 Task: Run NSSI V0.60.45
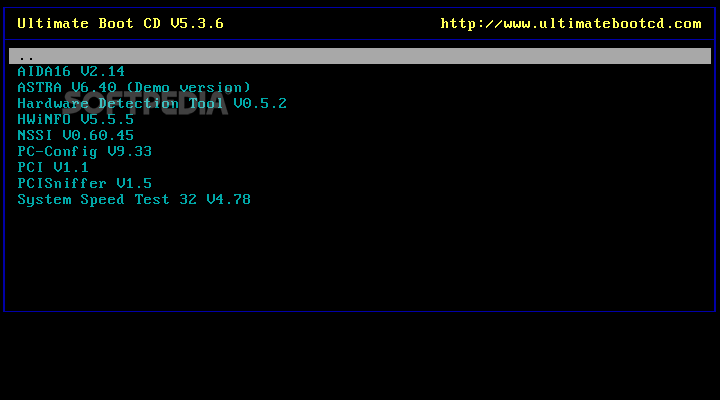point(75,135)
